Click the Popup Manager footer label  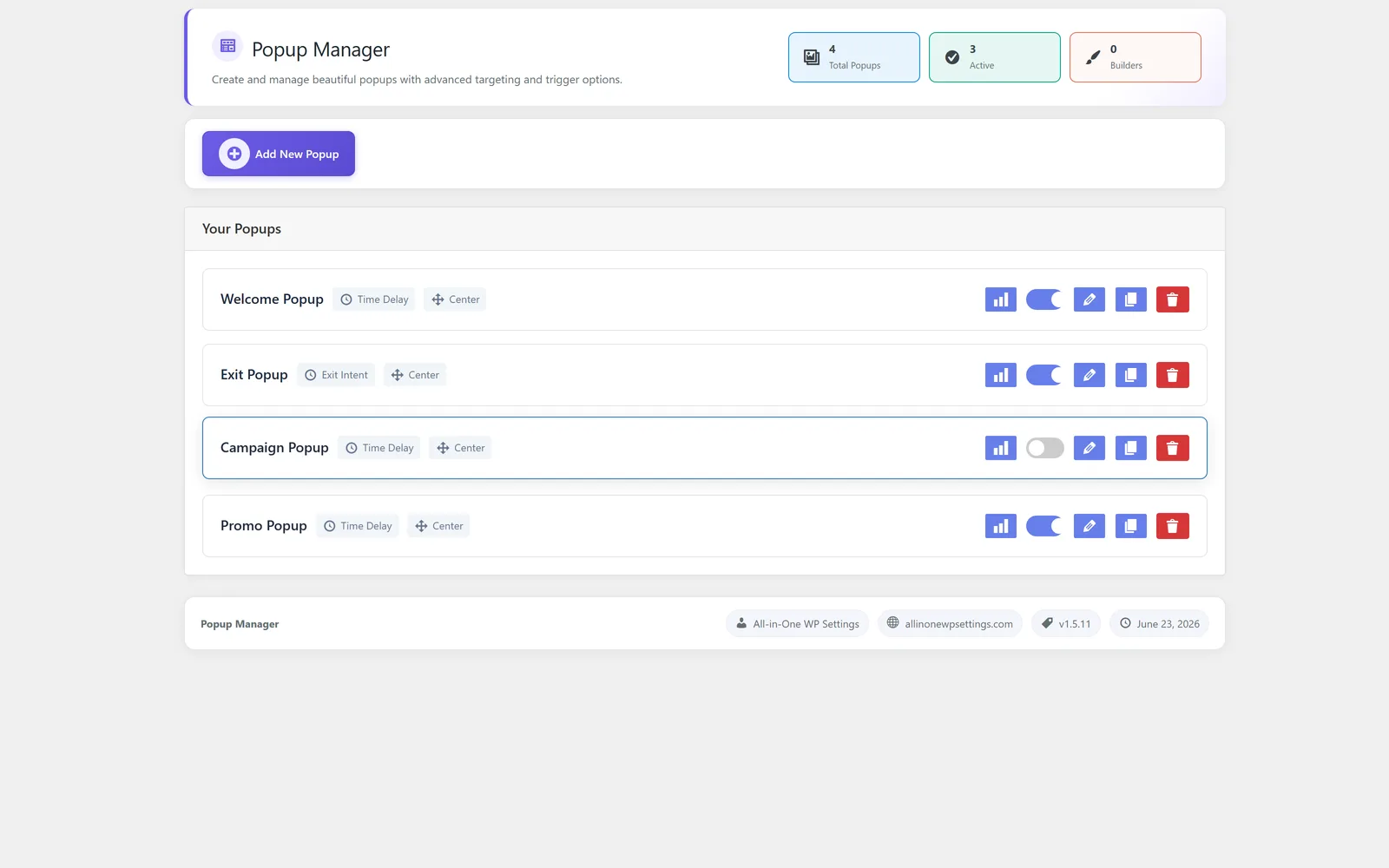pos(240,624)
